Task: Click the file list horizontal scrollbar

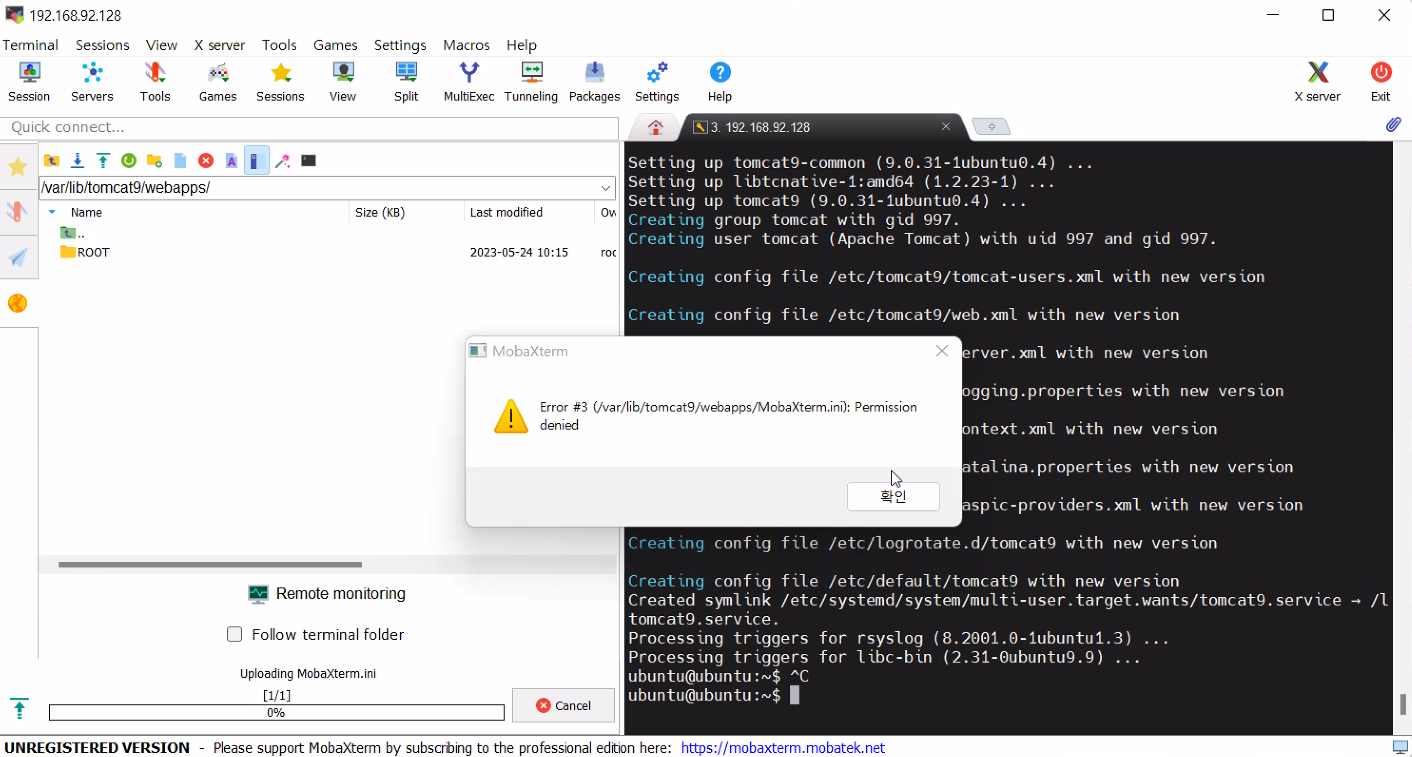Action: tap(210, 565)
